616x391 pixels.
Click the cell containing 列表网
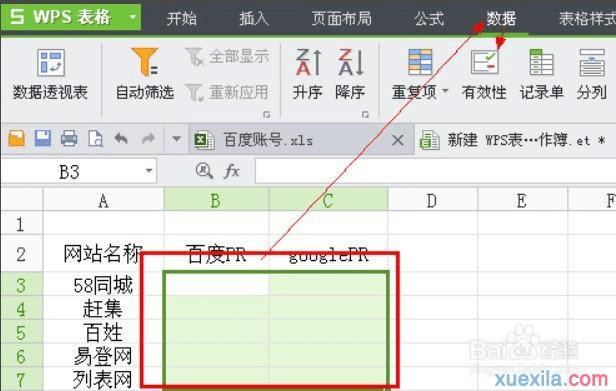tap(103, 379)
